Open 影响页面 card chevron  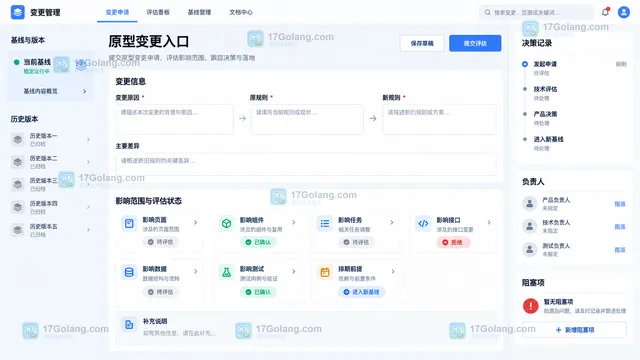(196, 222)
